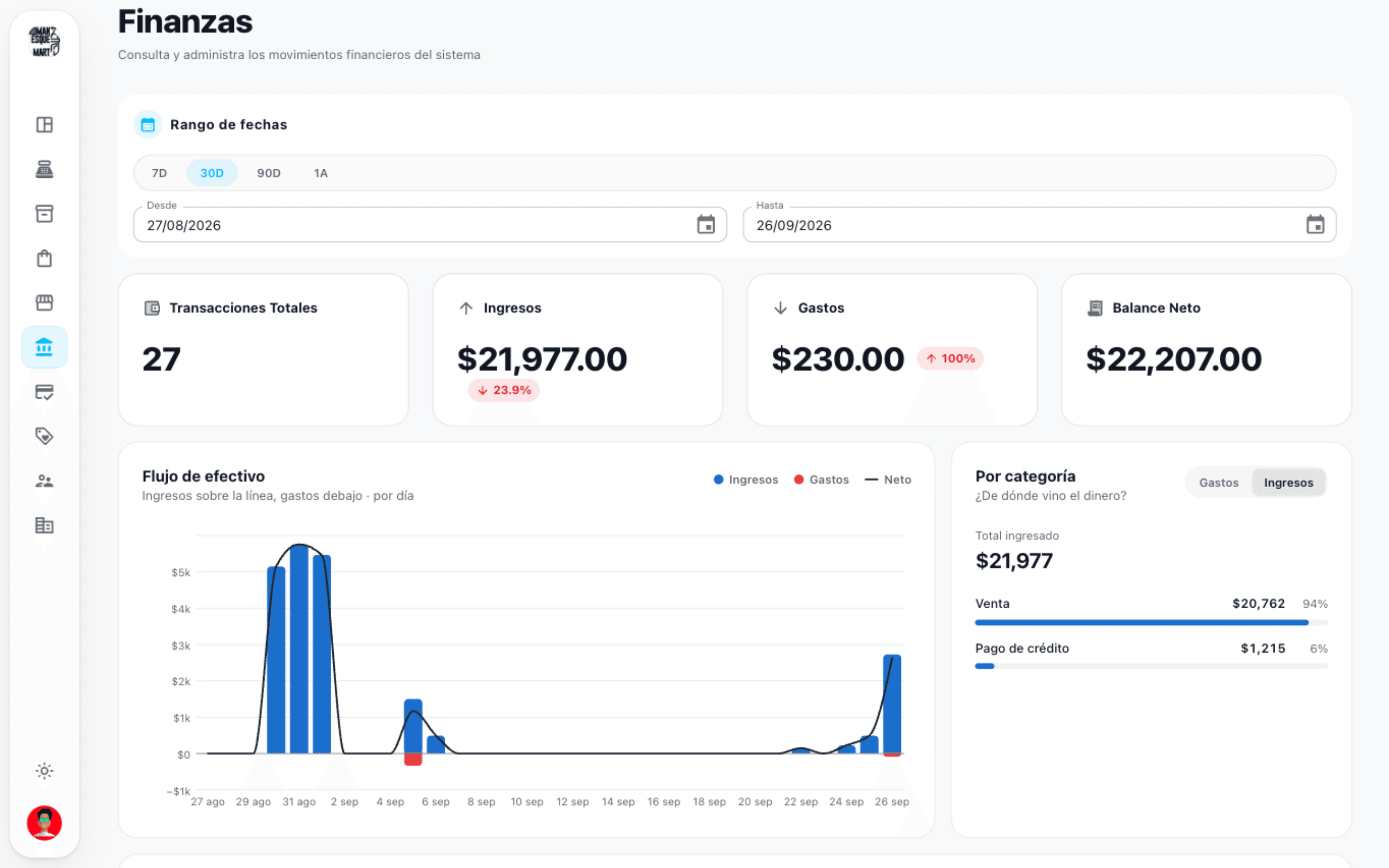The width and height of the screenshot is (1389, 868).
Task: Select the bank Finanzas icon in sidebar
Action: pos(44,347)
